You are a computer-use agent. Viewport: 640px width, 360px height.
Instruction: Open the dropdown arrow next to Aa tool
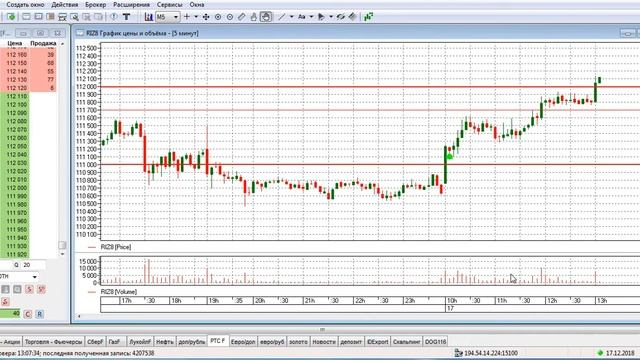point(311,17)
